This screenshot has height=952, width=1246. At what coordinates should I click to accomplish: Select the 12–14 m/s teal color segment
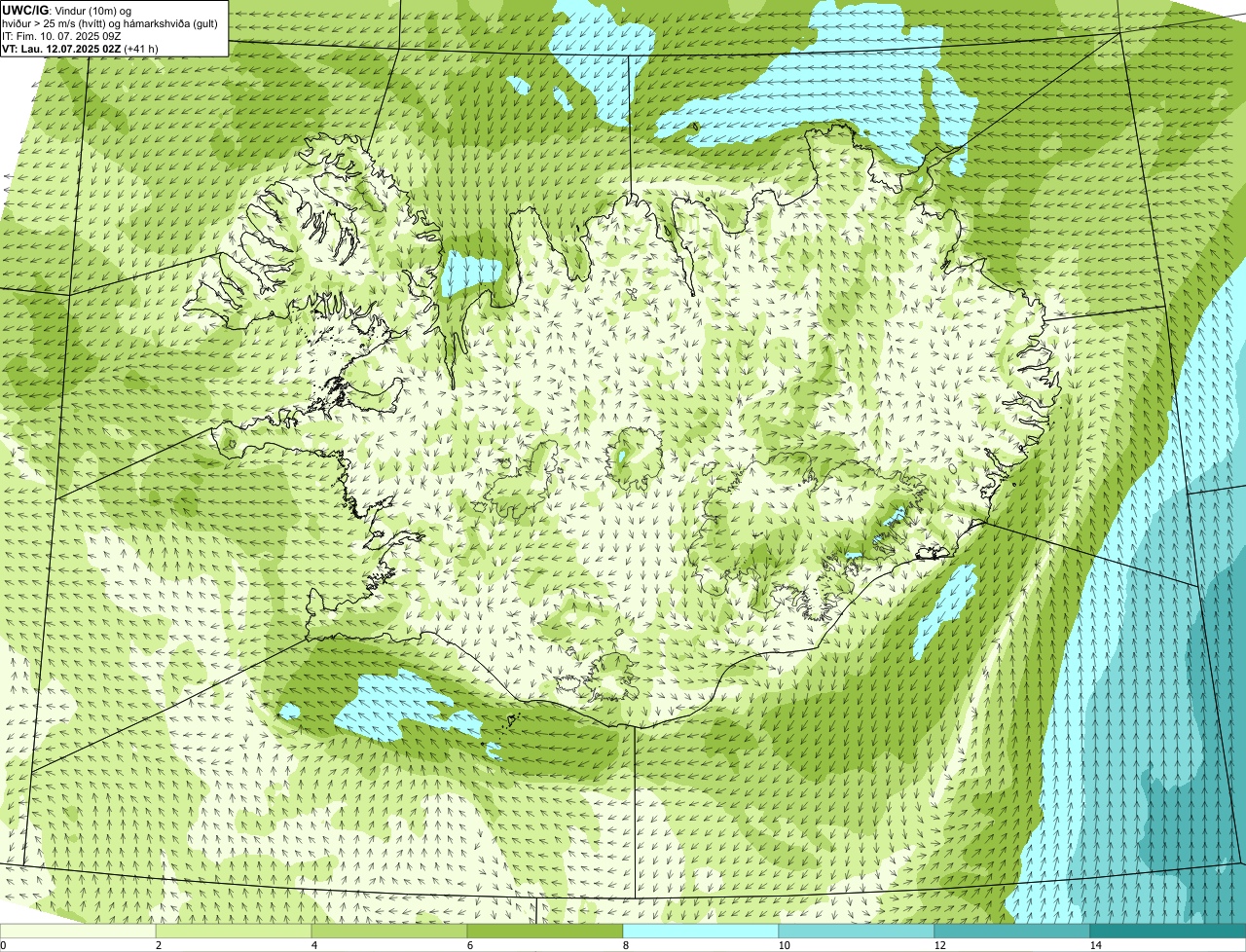(x=1012, y=931)
